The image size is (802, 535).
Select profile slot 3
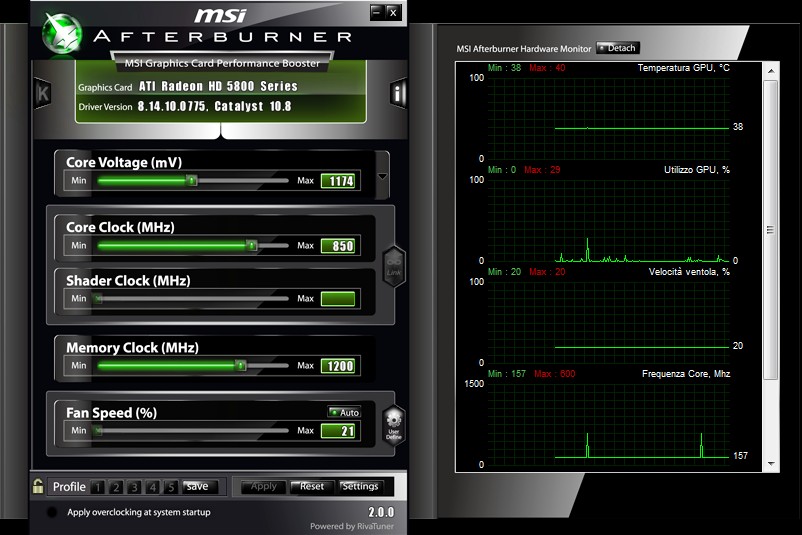pos(134,487)
